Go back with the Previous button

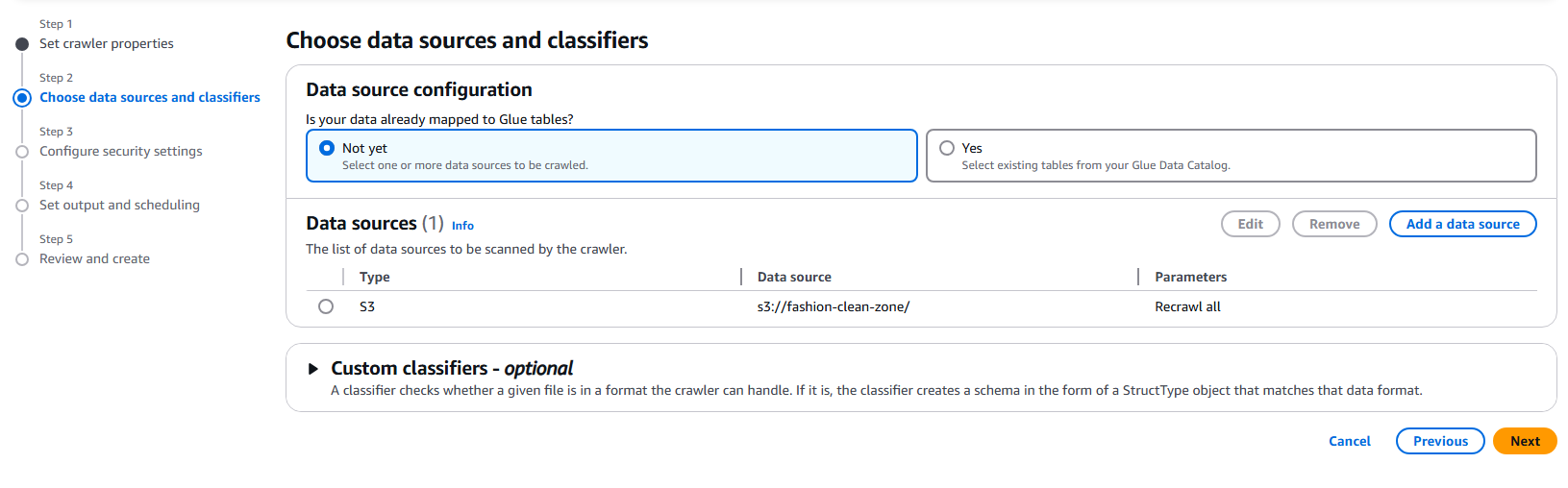point(1440,441)
